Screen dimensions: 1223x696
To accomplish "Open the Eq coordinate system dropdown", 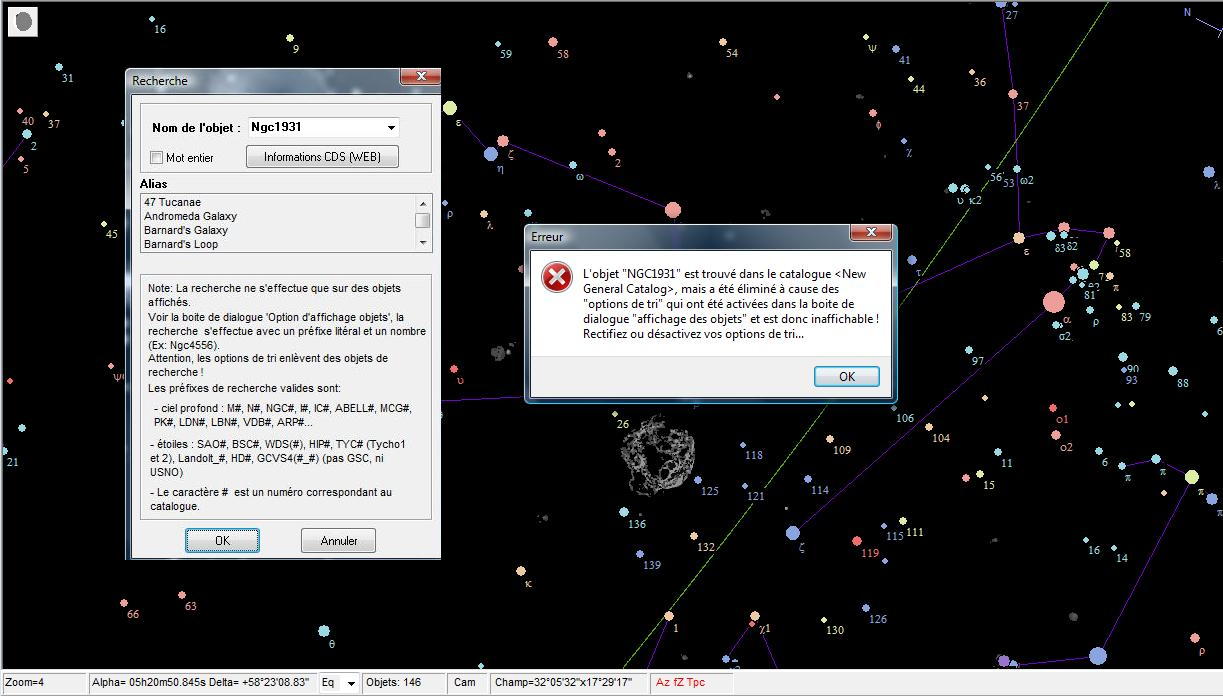I will [x=351, y=684].
